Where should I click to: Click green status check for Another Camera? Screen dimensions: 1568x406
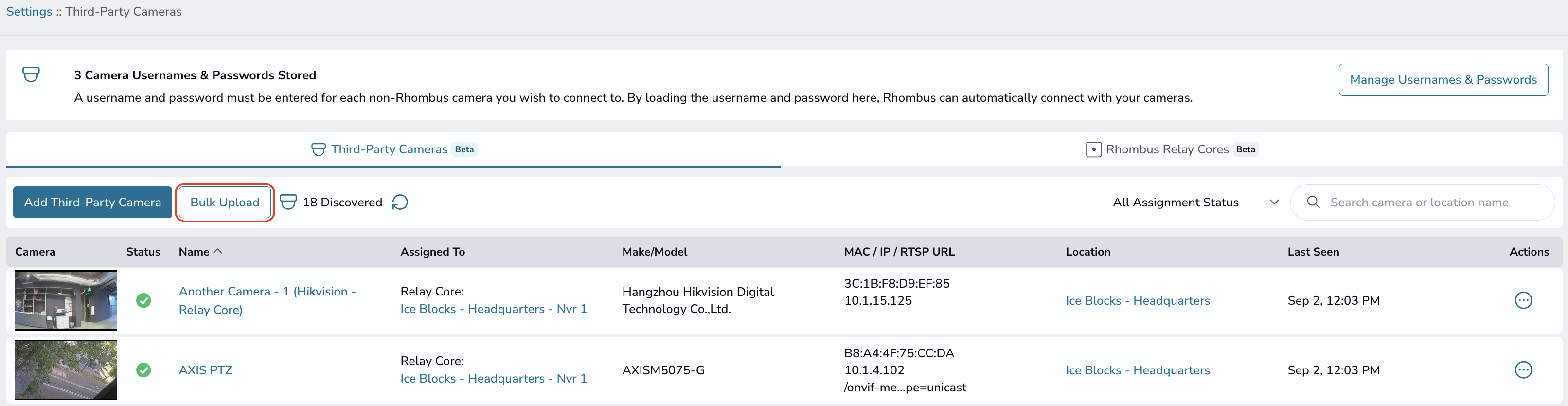143,300
